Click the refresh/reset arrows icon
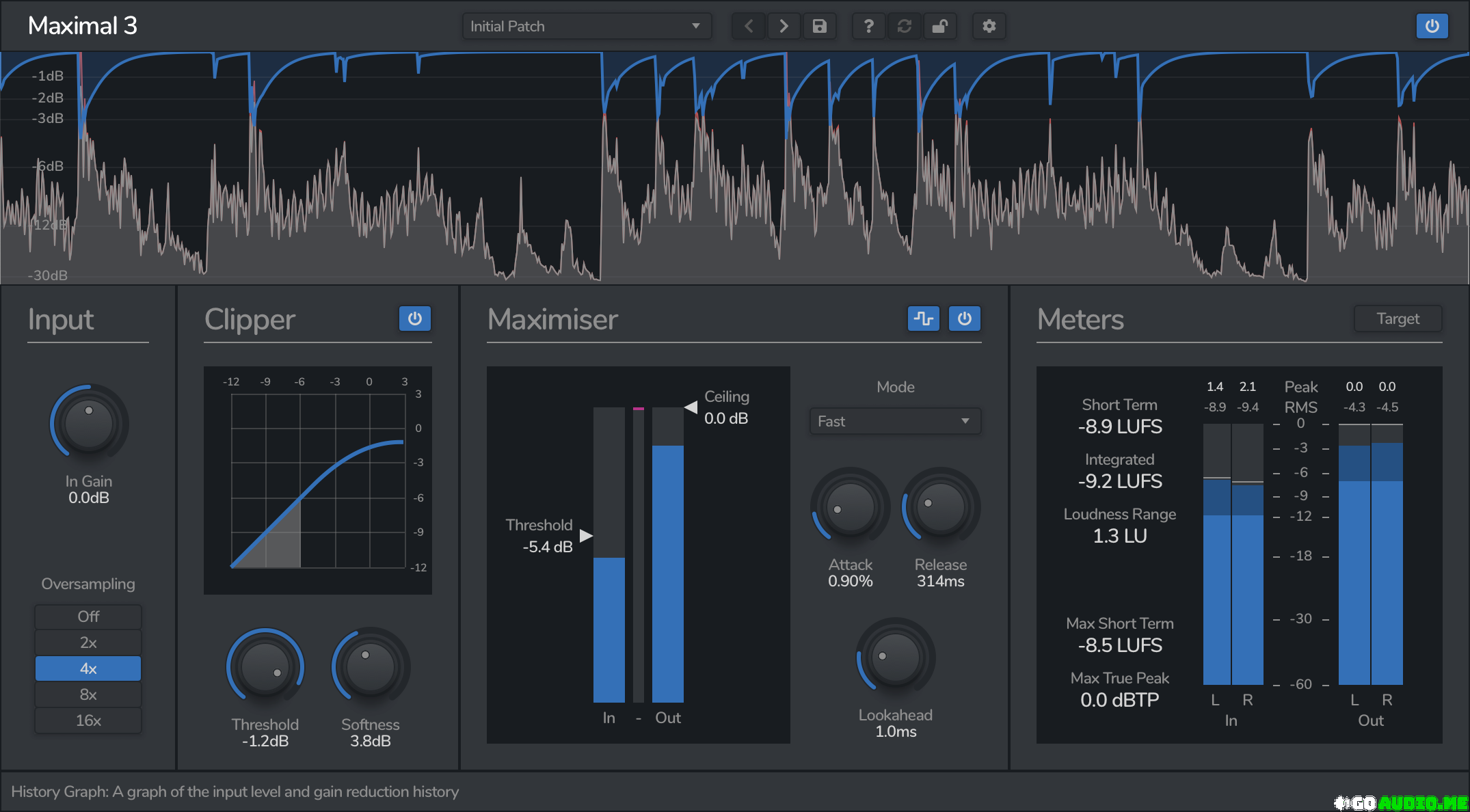 click(x=905, y=27)
